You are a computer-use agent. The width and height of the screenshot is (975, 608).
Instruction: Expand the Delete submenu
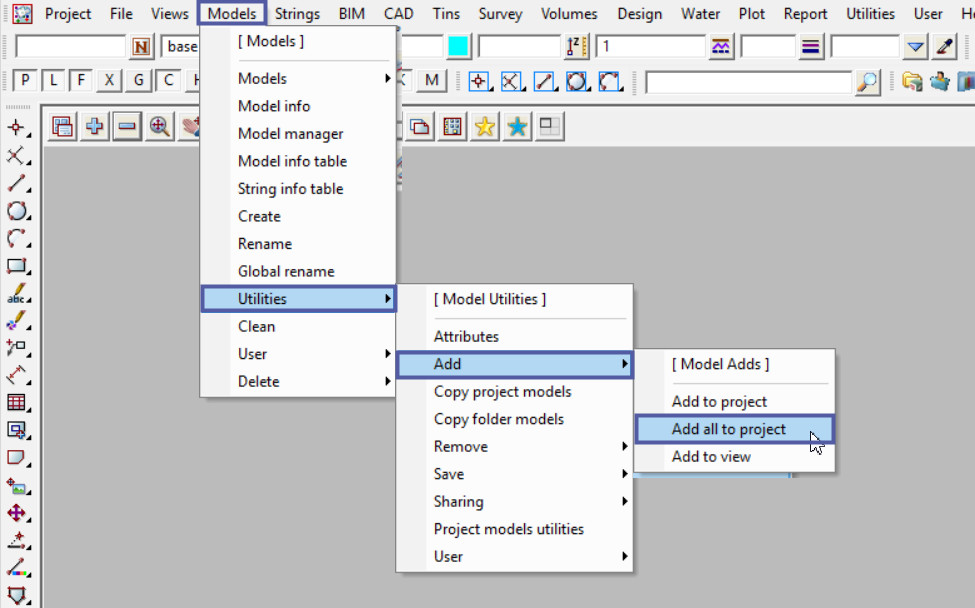click(298, 381)
